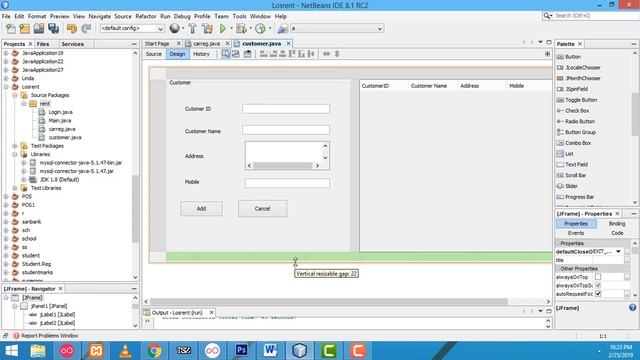The image size is (640, 360).
Task: Collapse the Losrent project node
Action: (x=6, y=87)
